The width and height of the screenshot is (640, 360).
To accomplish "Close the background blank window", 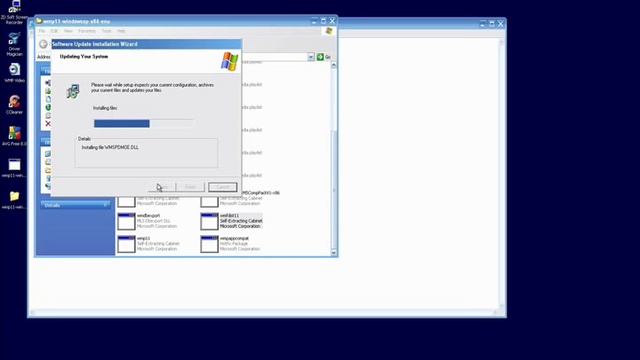I will pyautogui.click(x=501, y=24).
